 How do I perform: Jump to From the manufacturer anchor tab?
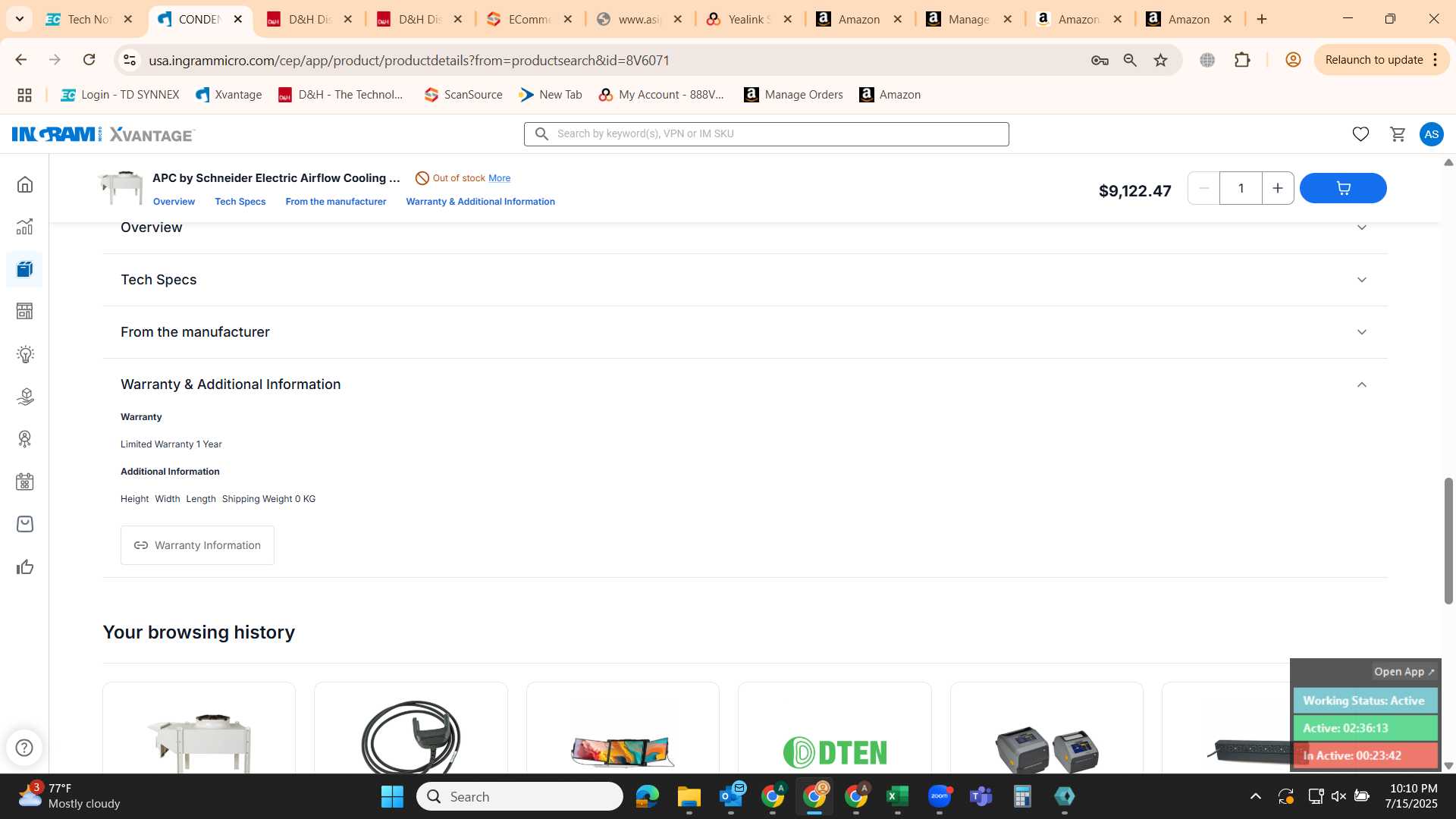click(336, 202)
